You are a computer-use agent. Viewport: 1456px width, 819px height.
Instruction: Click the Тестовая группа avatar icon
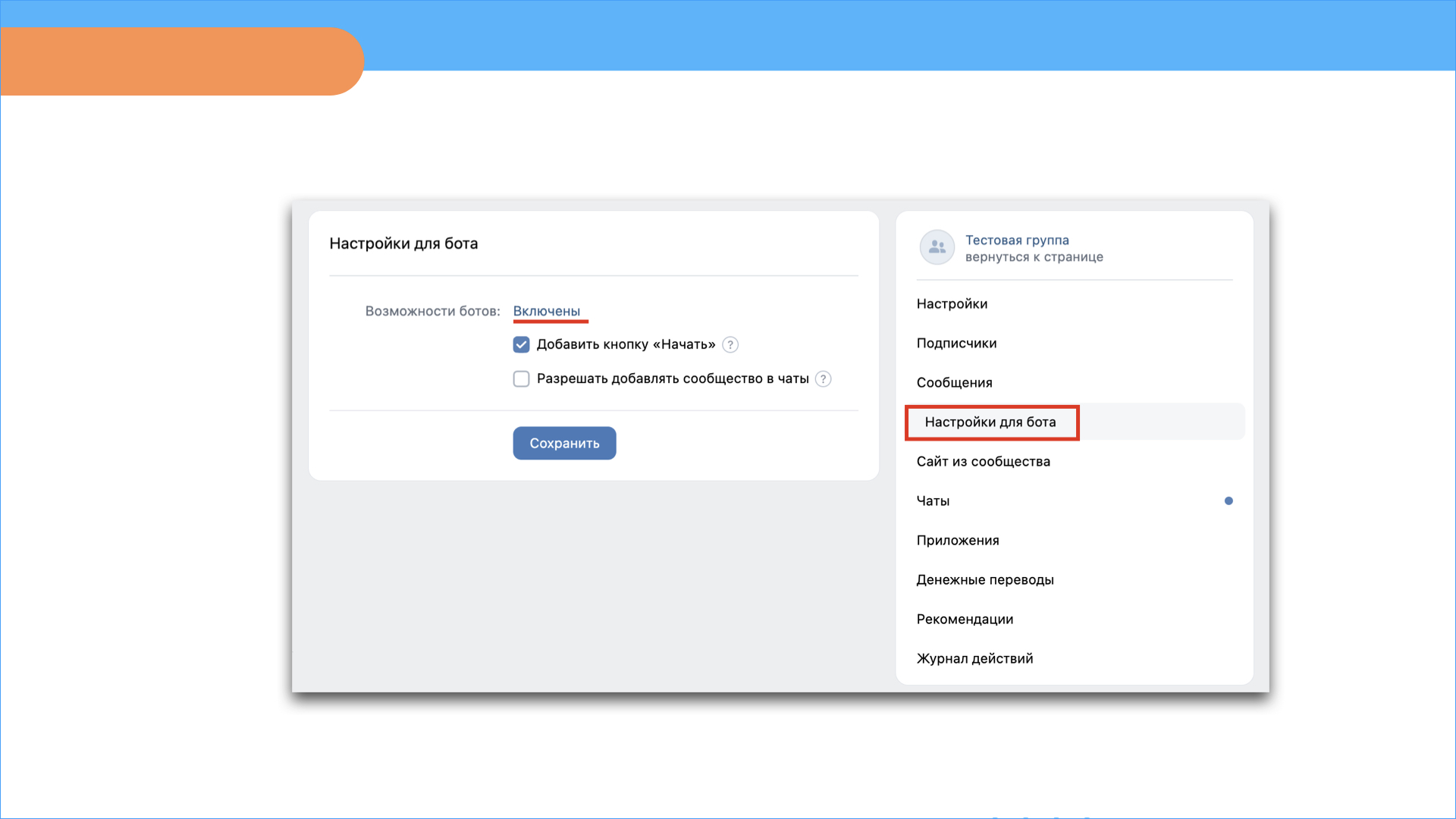[x=937, y=247]
